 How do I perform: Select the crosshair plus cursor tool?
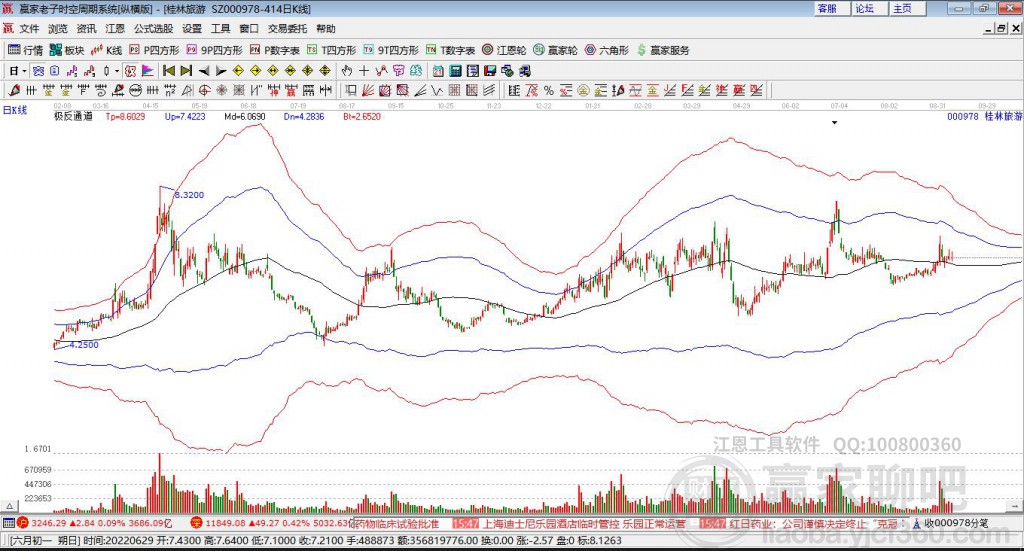(x=364, y=71)
